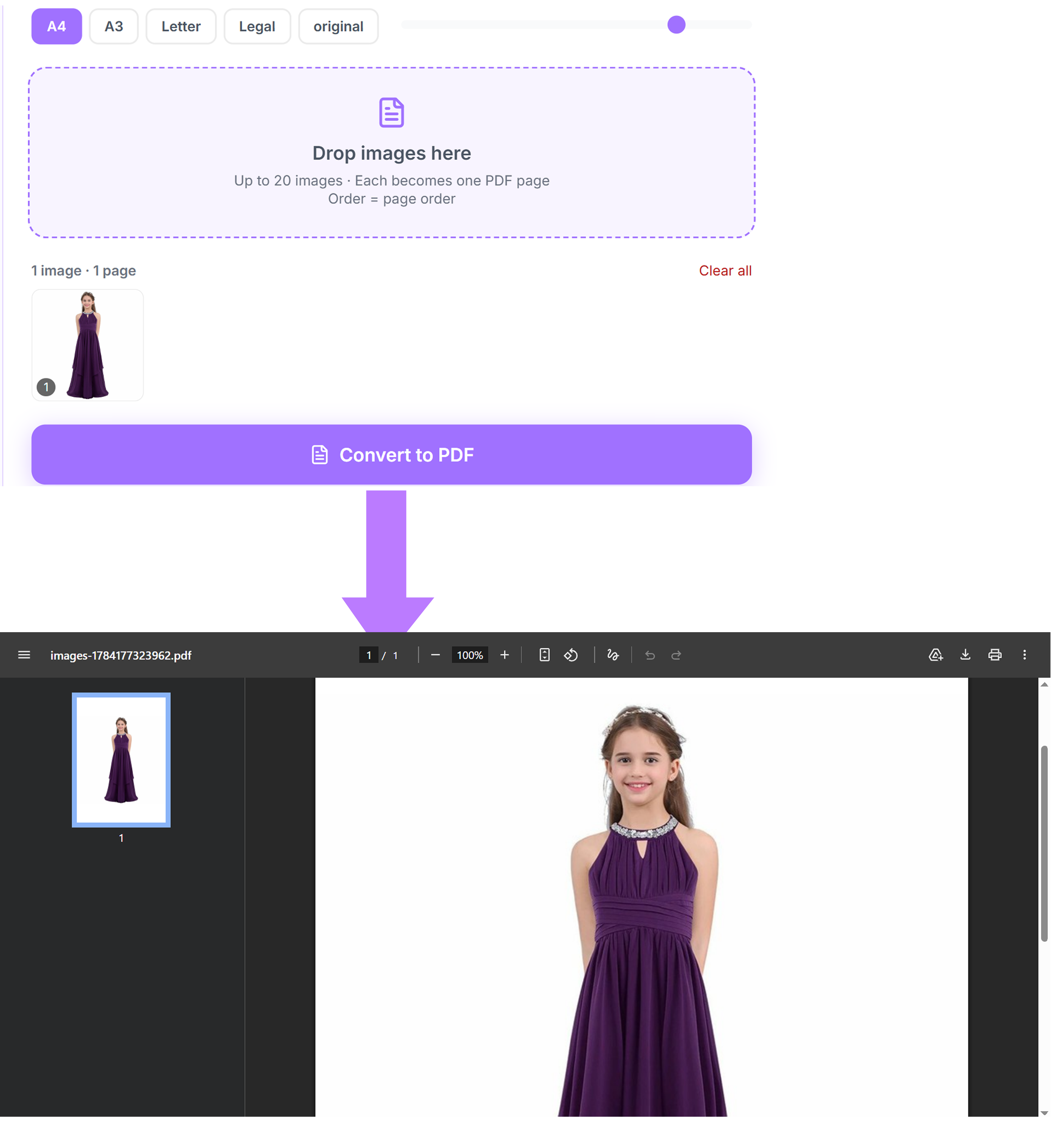Screen dimensions: 1051x1148
Task: Click the images-1784177323962.pdf filename
Action: point(121,655)
